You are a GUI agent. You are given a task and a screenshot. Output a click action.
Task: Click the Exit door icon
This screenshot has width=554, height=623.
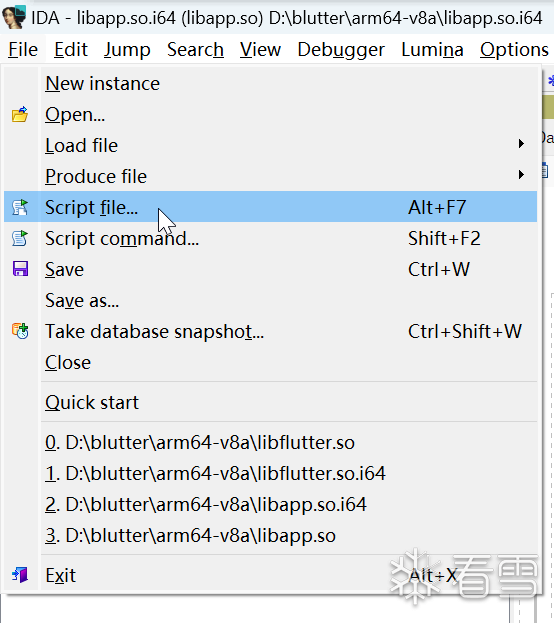click(x=20, y=575)
